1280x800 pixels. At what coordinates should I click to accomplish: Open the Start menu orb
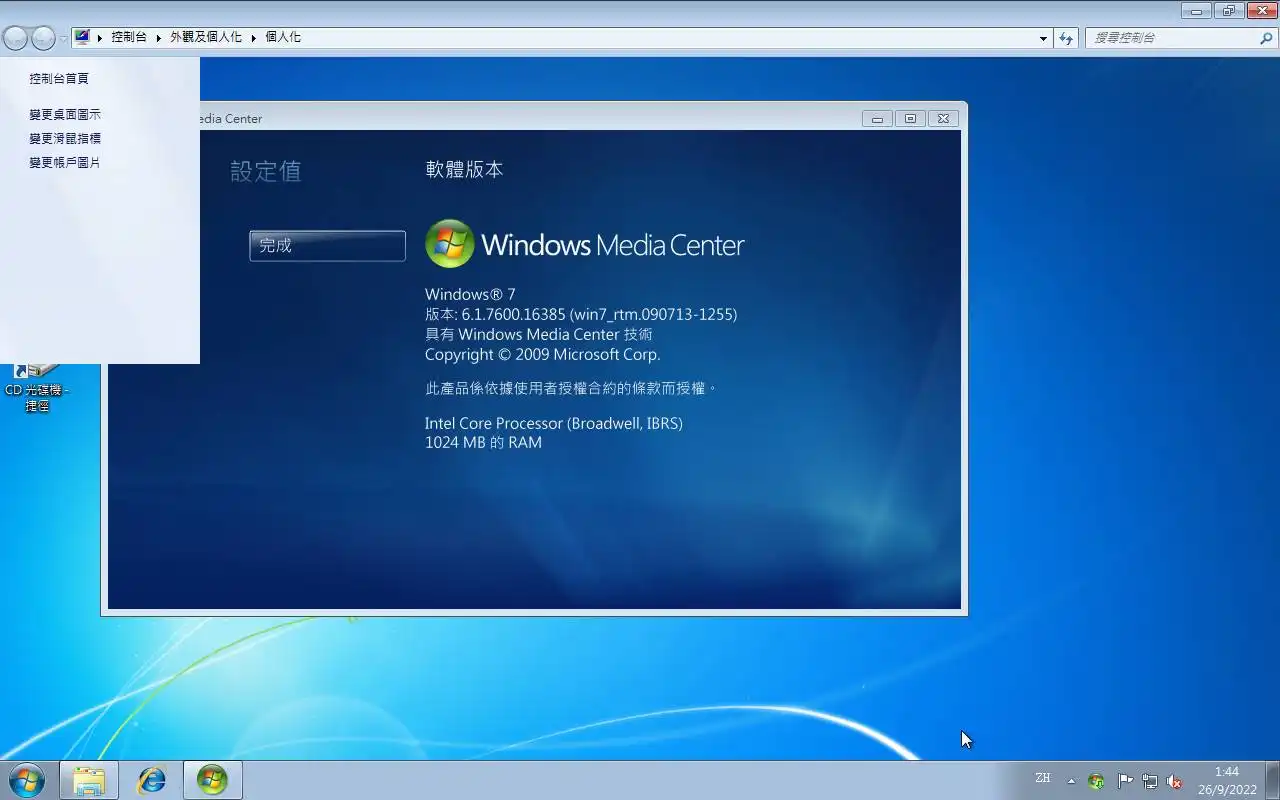click(x=27, y=780)
